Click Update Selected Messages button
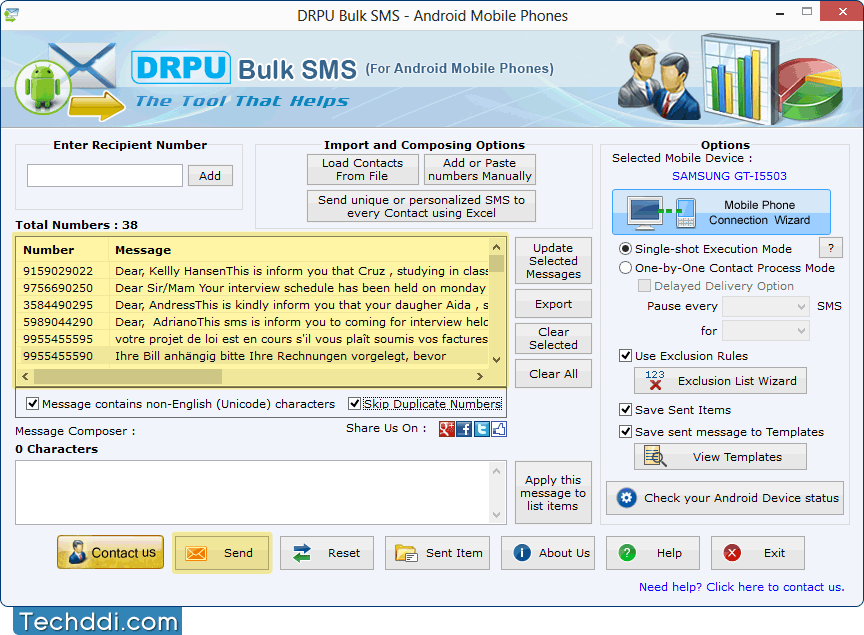Viewport: 864px width, 635px height. tap(553, 261)
